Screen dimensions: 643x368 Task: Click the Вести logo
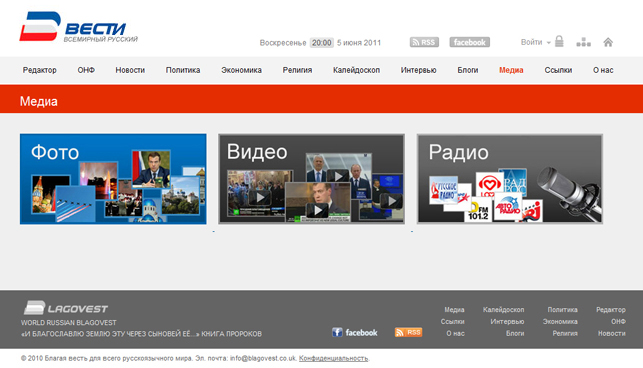78,27
